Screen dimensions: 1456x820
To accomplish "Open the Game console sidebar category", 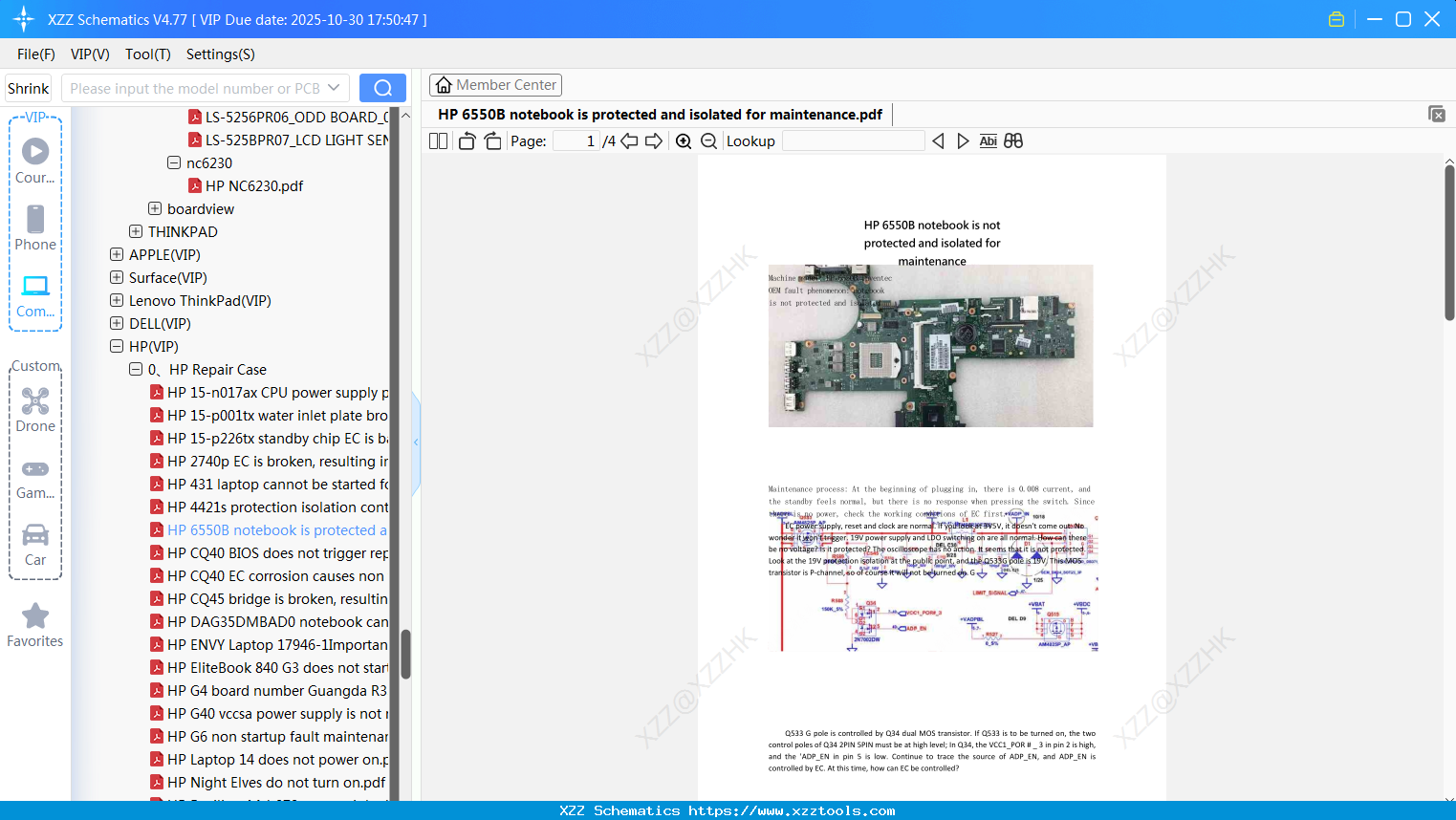I will point(35,478).
